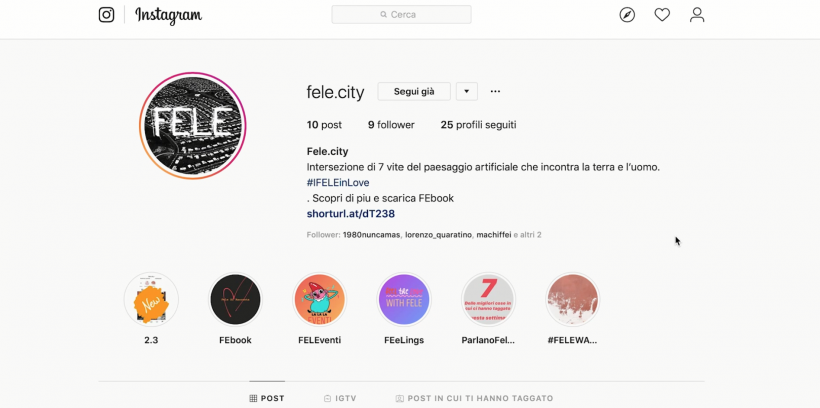
Task: Focus the Cerca search field
Action: pyautogui.click(x=401, y=15)
